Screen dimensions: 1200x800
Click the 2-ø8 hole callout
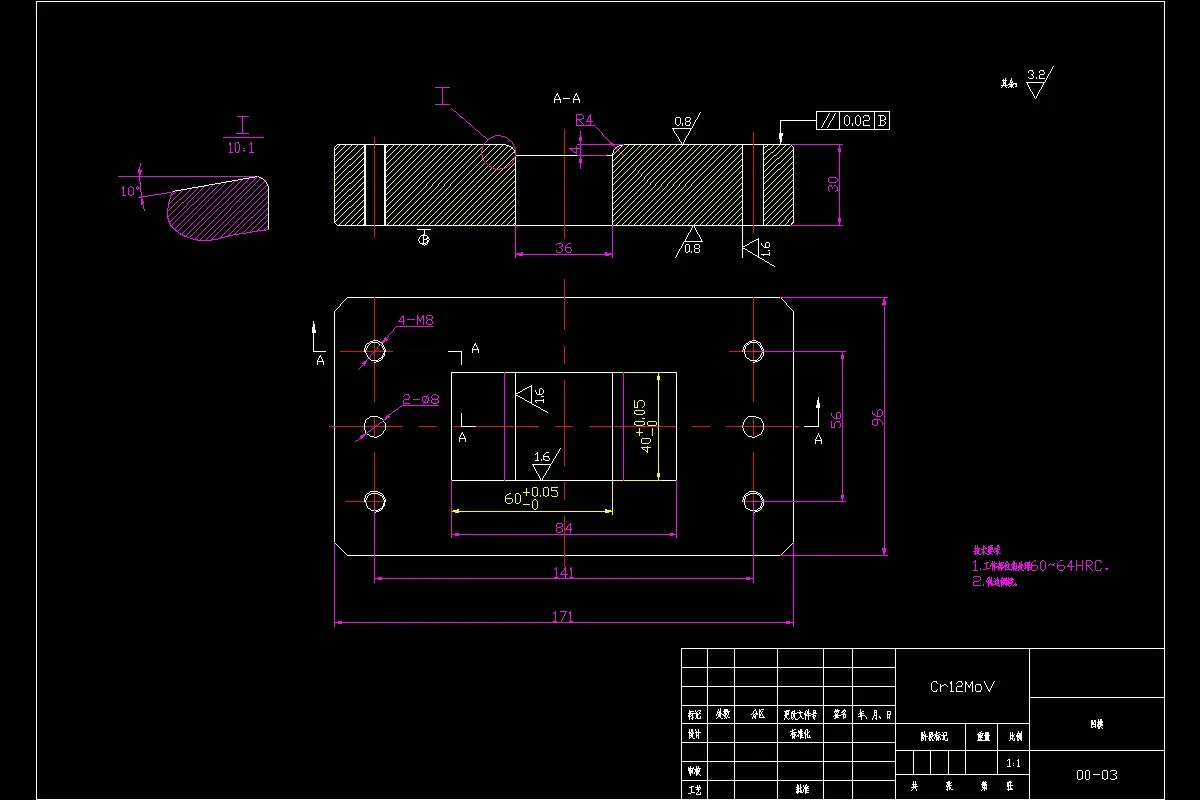tap(421, 399)
